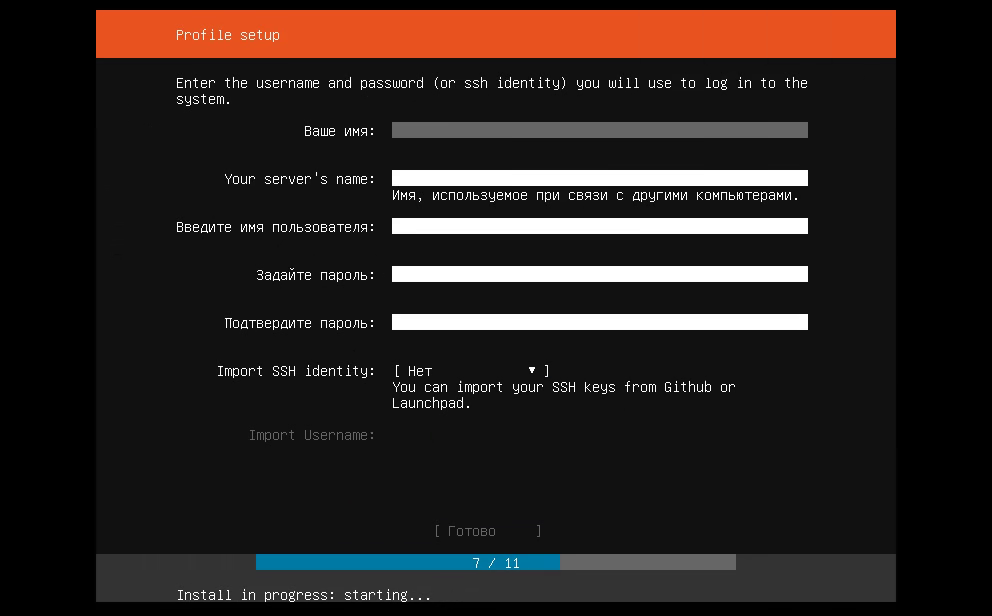Screen dimensions: 992x616
Task: Click the "Ваше имя" input field
Action: tap(599, 130)
